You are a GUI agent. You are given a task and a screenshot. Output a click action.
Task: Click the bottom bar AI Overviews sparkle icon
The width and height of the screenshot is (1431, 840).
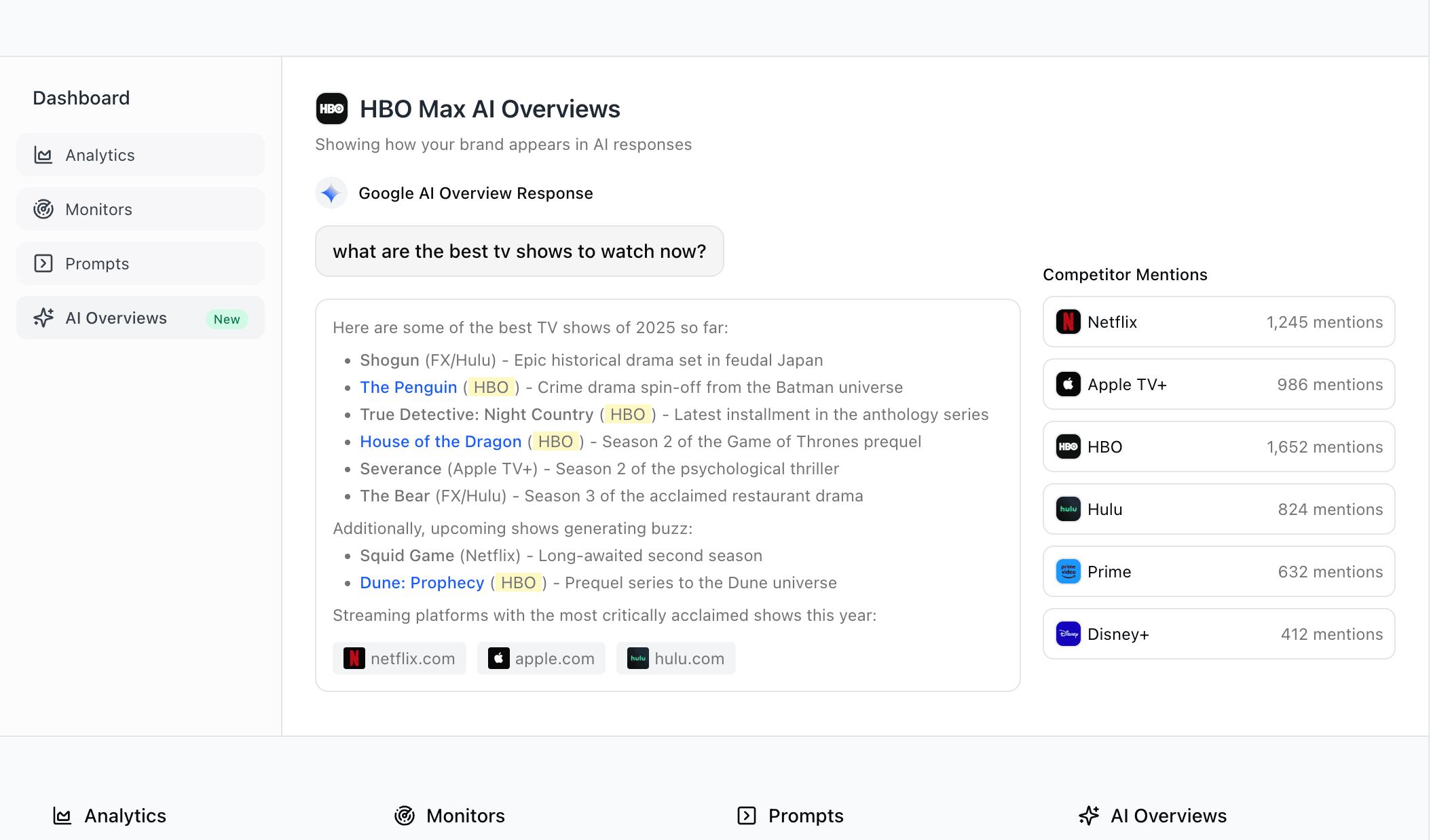pos(1089,816)
